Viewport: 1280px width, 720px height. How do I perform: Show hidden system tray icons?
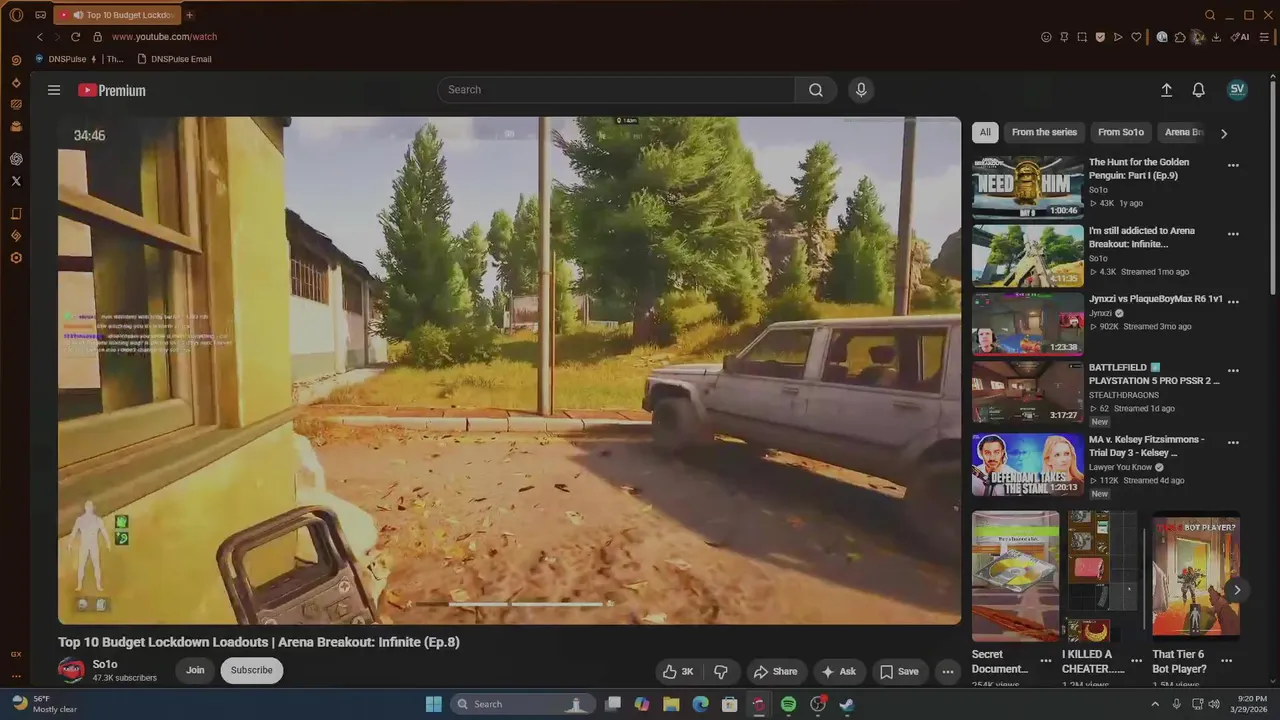point(1156,704)
